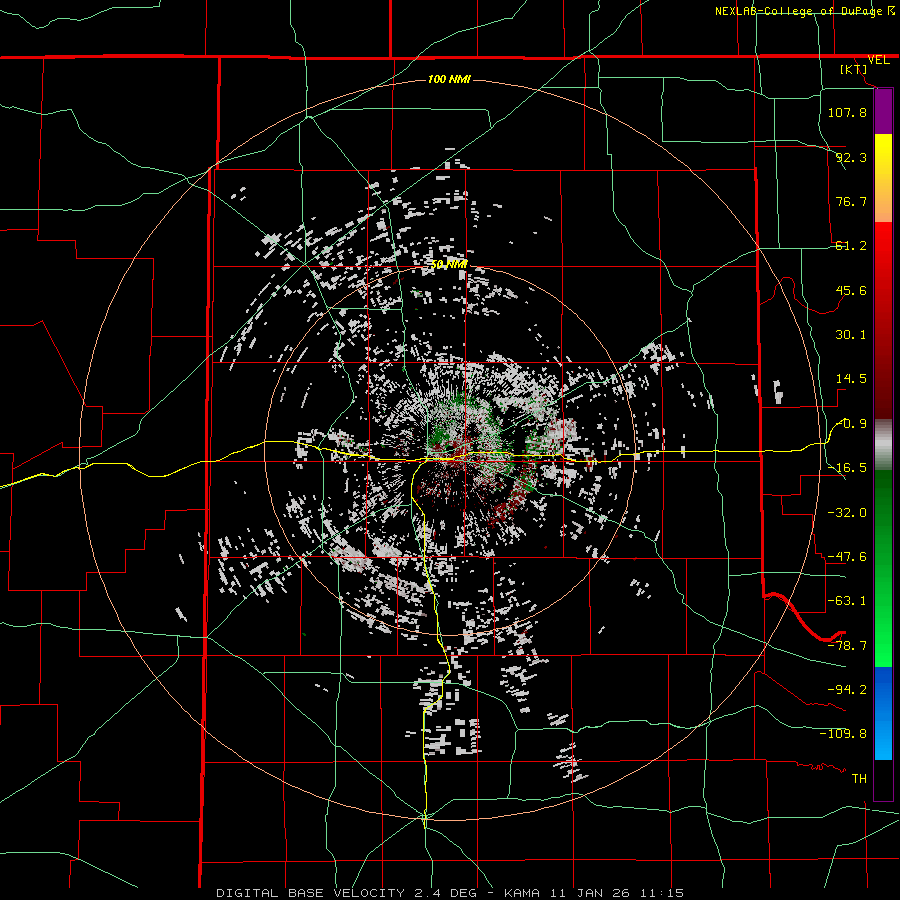Viewport: 900px width, 900px height.
Task: Select the -78.7 velocity scale value
Action: click(847, 646)
